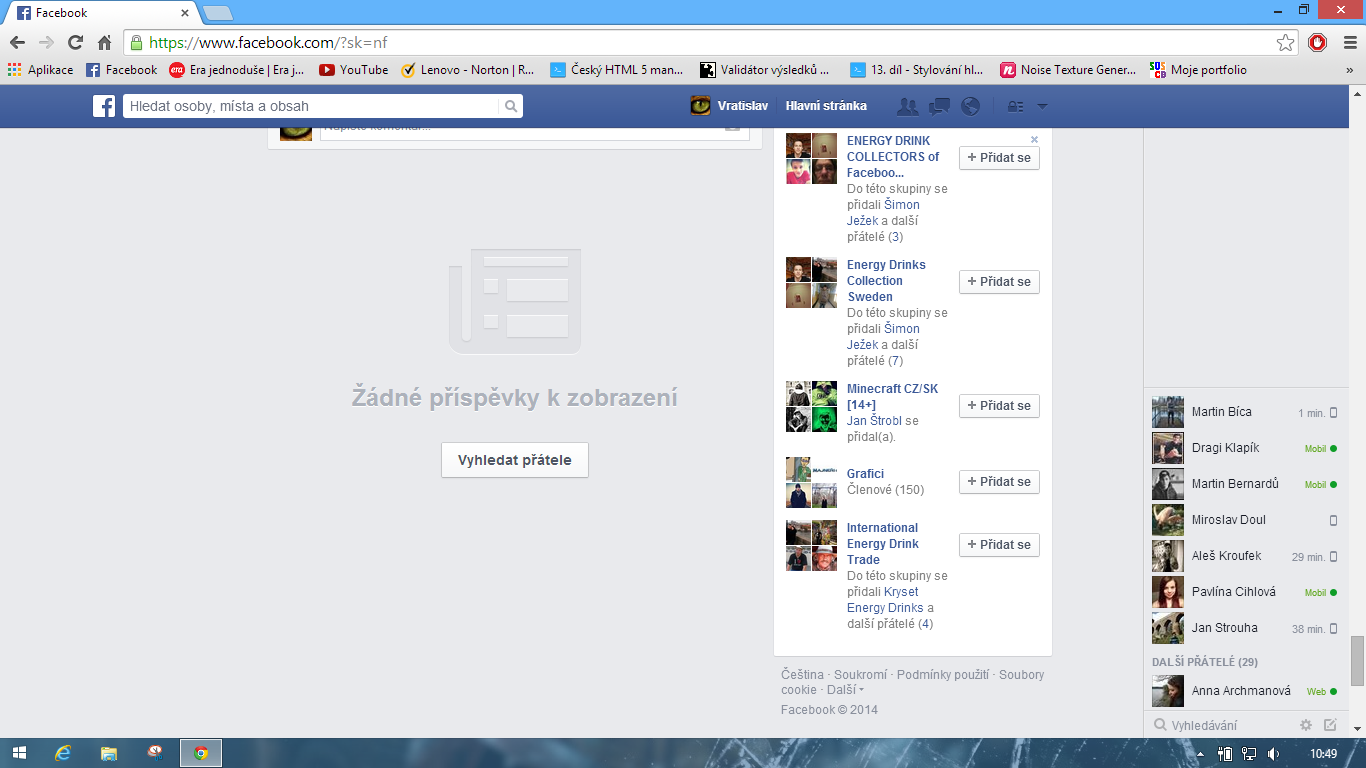Join ENERGY DRINK COLLECTORS group
1366x768 pixels.
(x=999, y=158)
